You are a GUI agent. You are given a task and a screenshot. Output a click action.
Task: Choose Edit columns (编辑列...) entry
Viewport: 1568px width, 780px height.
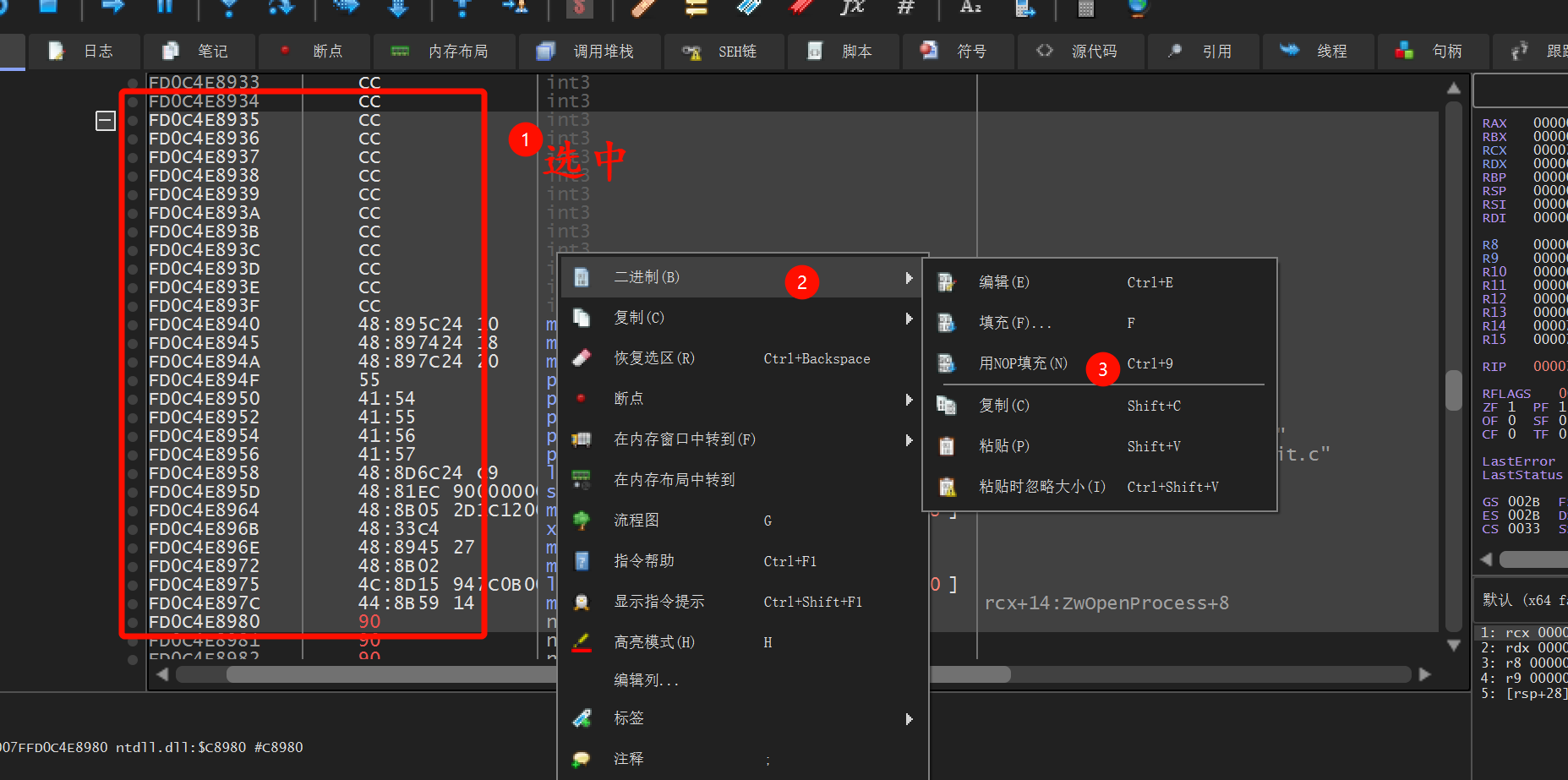(744, 680)
